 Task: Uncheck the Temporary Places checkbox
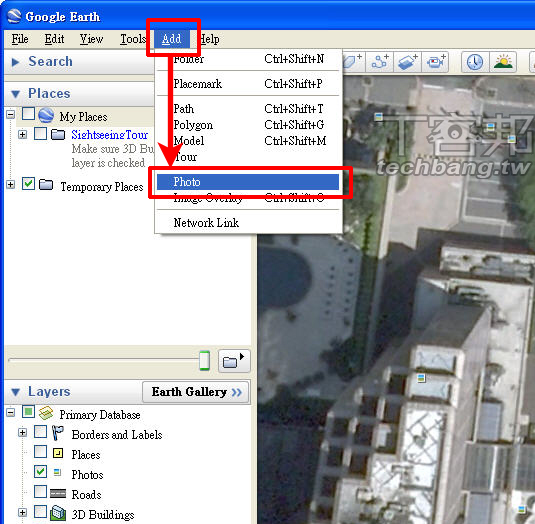pos(29,184)
